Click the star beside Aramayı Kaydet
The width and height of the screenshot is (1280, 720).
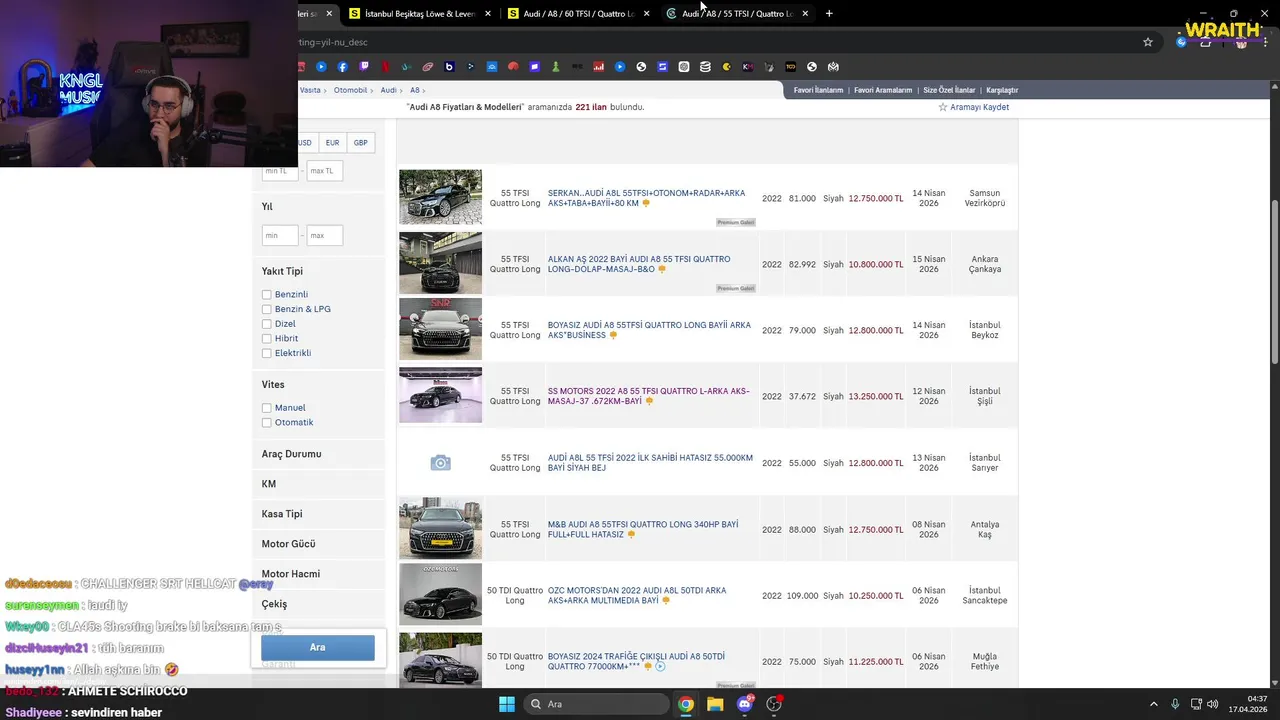coord(942,107)
